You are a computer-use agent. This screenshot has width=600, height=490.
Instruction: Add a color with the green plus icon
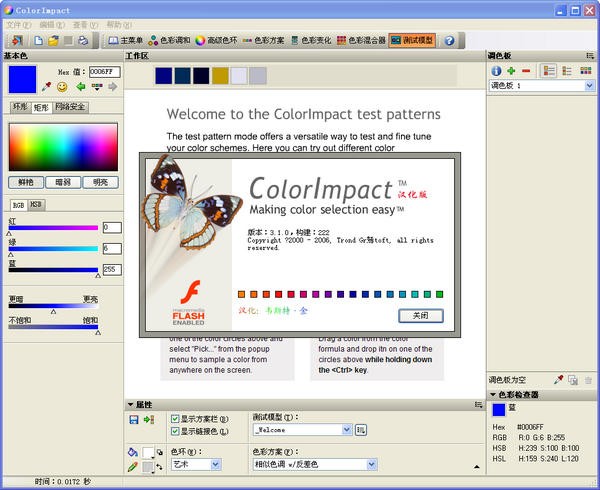coord(511,71)
